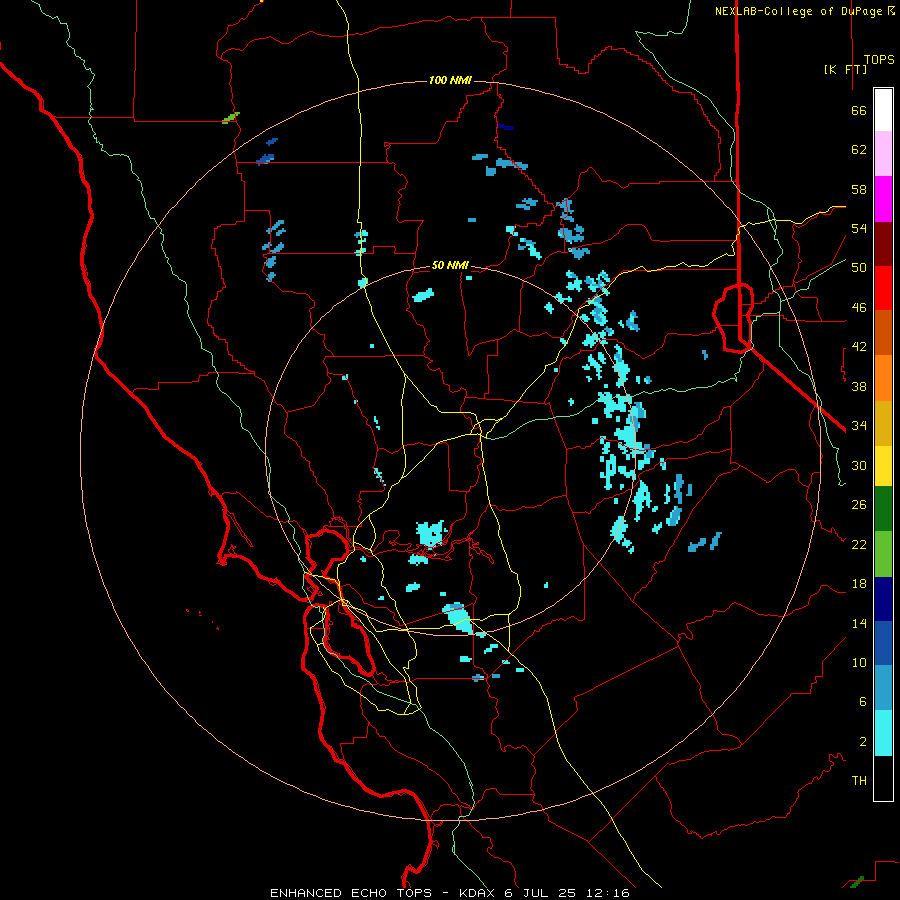
Task: Click the 54 legend value
Action: tap(859, 228)
